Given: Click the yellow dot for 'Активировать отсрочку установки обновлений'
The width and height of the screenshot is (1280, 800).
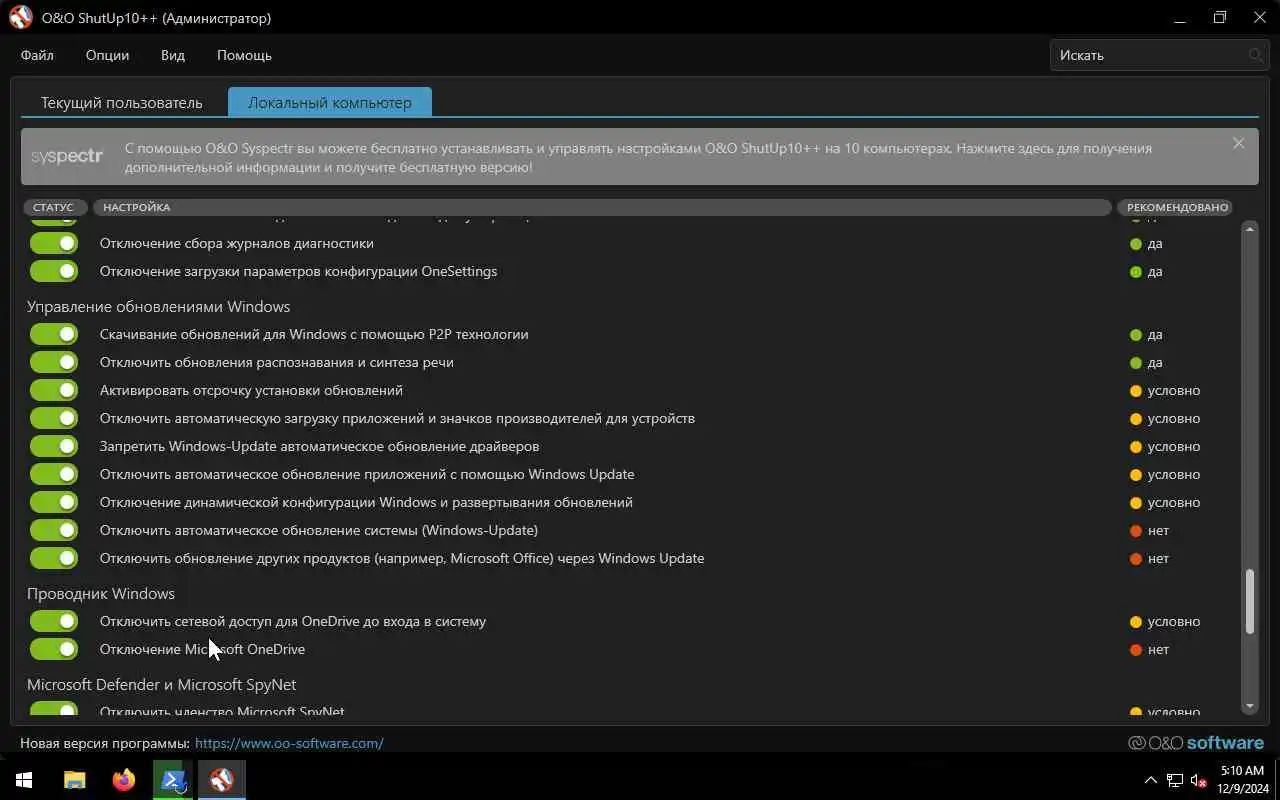Looking at the screenshot, I should tap(1135, 391).
